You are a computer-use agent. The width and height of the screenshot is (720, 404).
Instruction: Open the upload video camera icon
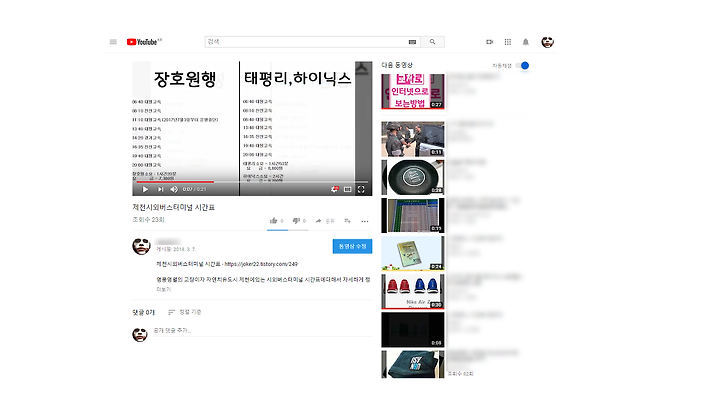[x=489, y=42]
